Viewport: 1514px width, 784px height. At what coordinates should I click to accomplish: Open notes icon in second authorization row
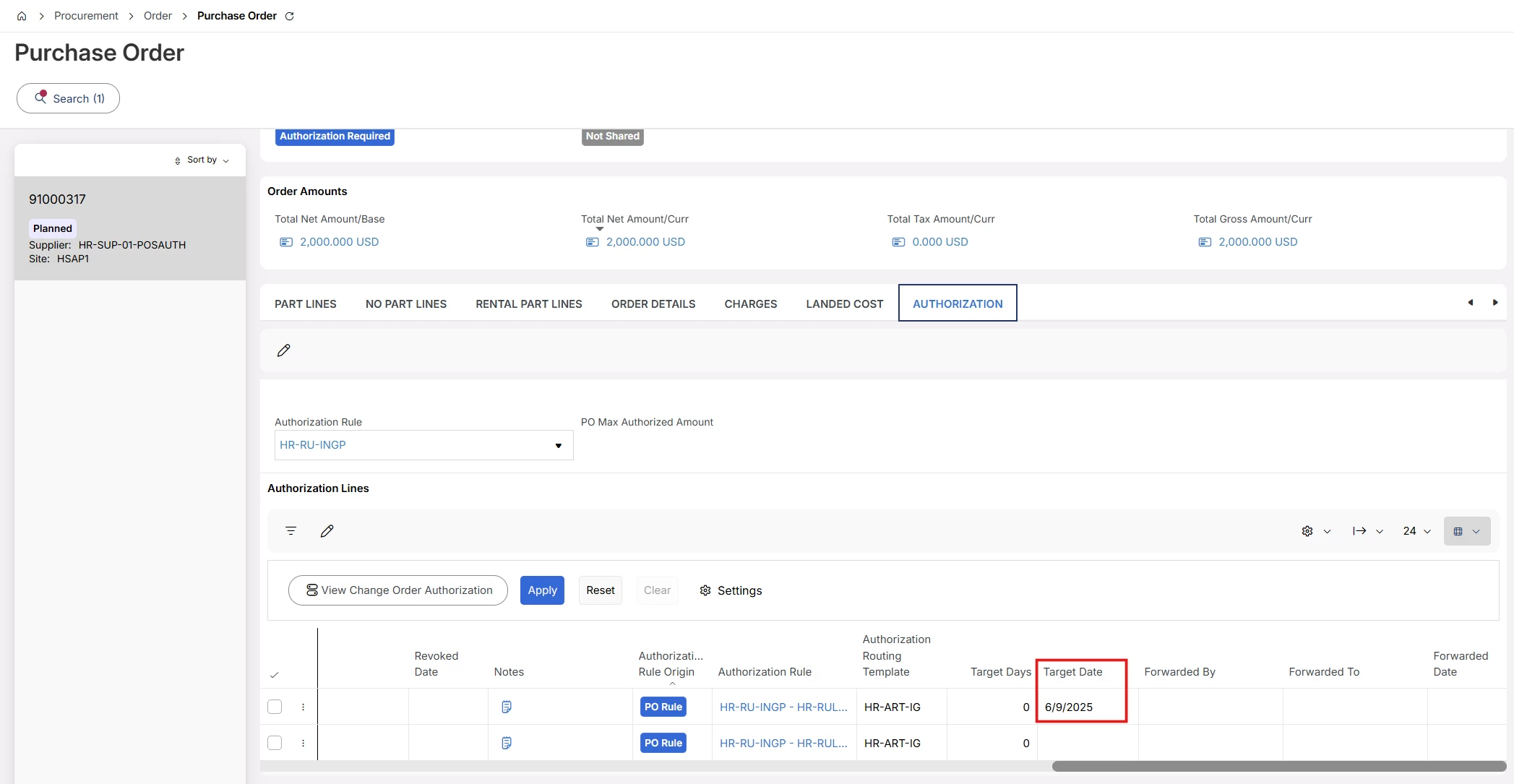click(507, 743)
